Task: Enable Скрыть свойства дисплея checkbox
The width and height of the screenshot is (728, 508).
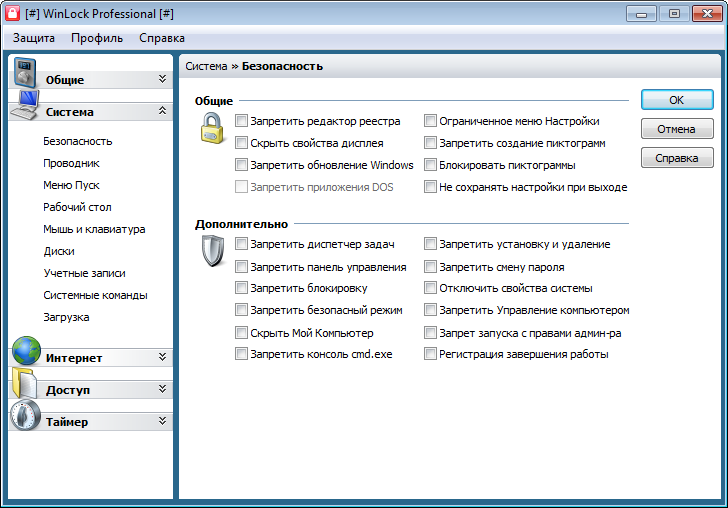Action: [x=241, y=143]
